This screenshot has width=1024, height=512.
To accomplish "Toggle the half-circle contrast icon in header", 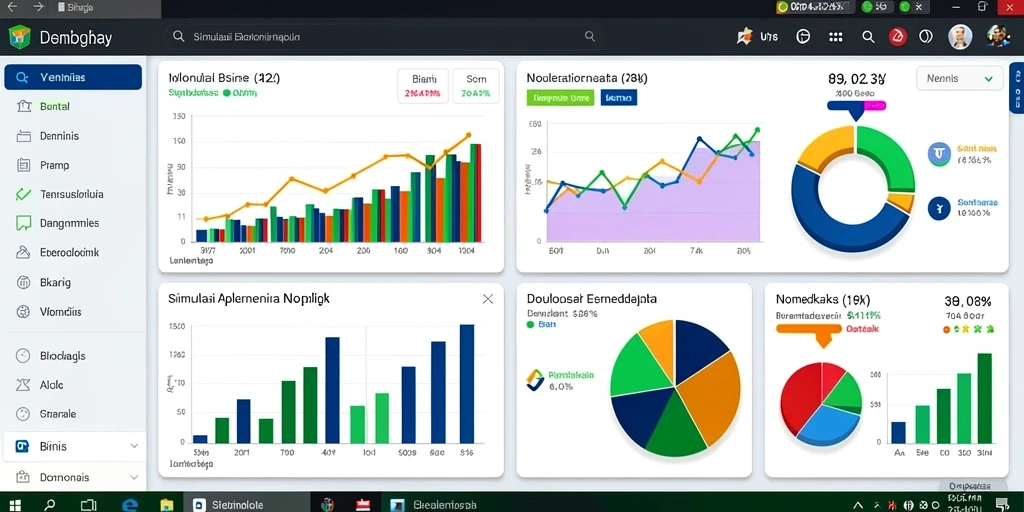I will (926, 37).
